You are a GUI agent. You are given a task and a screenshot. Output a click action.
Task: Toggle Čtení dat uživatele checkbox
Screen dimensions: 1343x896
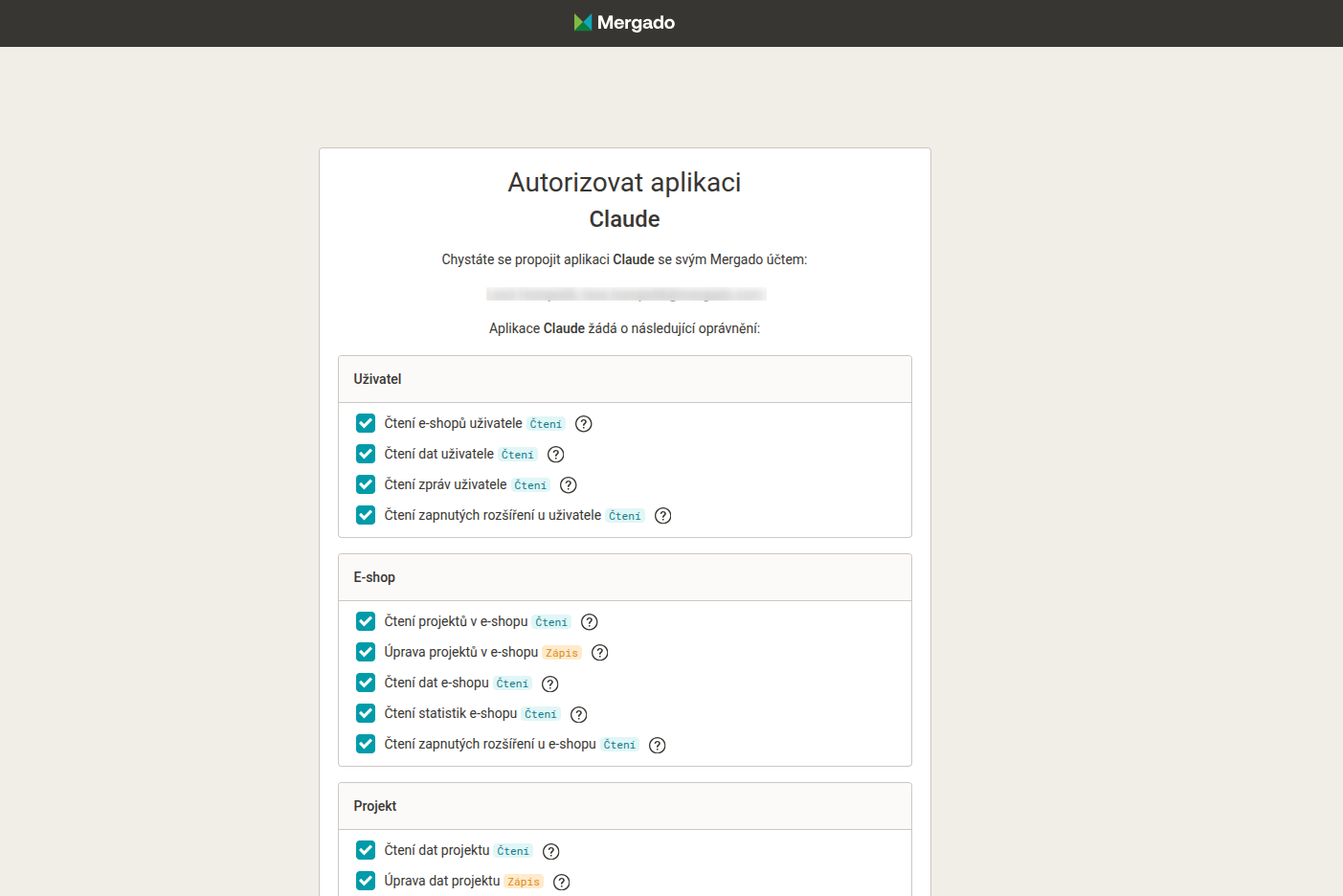tap(366, 454)
